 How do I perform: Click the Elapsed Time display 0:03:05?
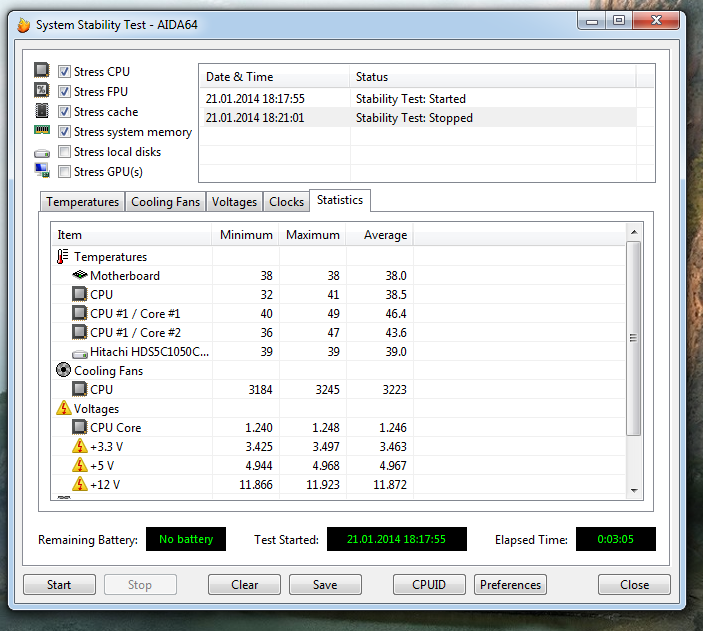click(x=616, y=539)
